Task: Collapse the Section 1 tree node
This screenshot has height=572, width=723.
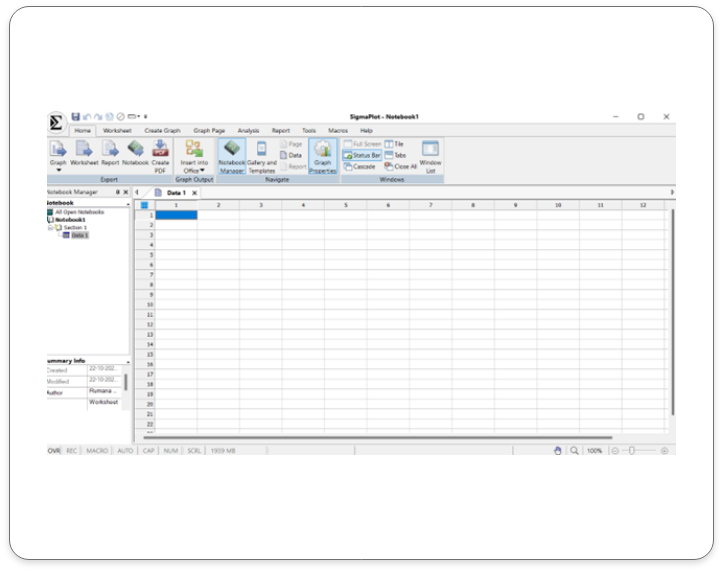Action: 49,227
